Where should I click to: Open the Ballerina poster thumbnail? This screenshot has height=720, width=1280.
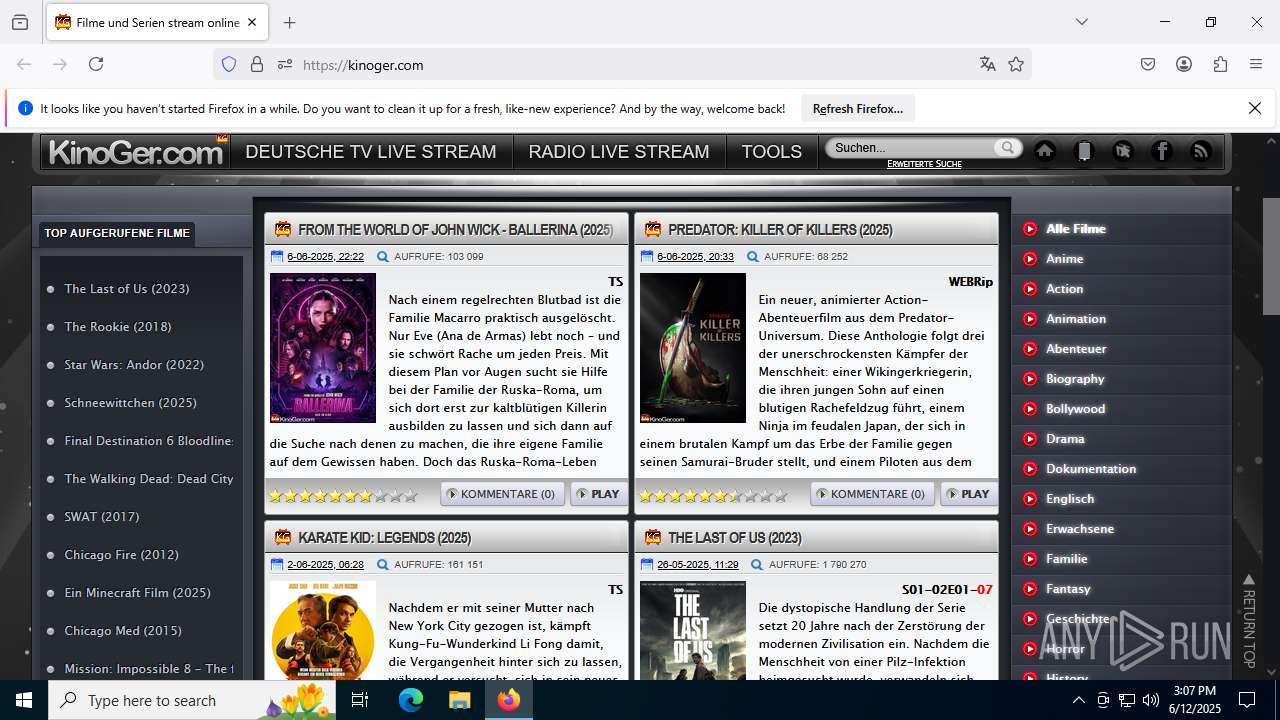pyautogui.click(x=323, y=348)
